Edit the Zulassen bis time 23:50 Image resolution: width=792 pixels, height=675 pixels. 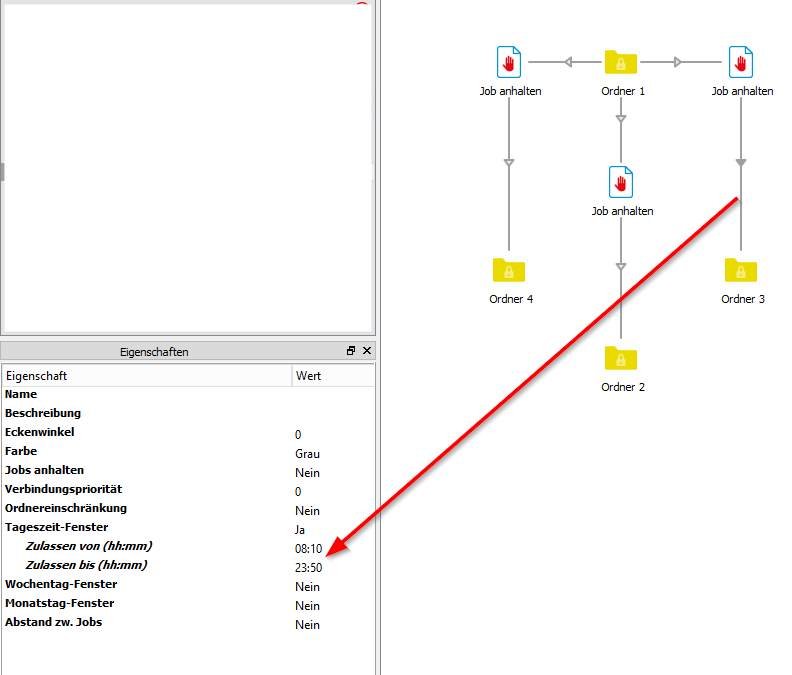(308, 568)
